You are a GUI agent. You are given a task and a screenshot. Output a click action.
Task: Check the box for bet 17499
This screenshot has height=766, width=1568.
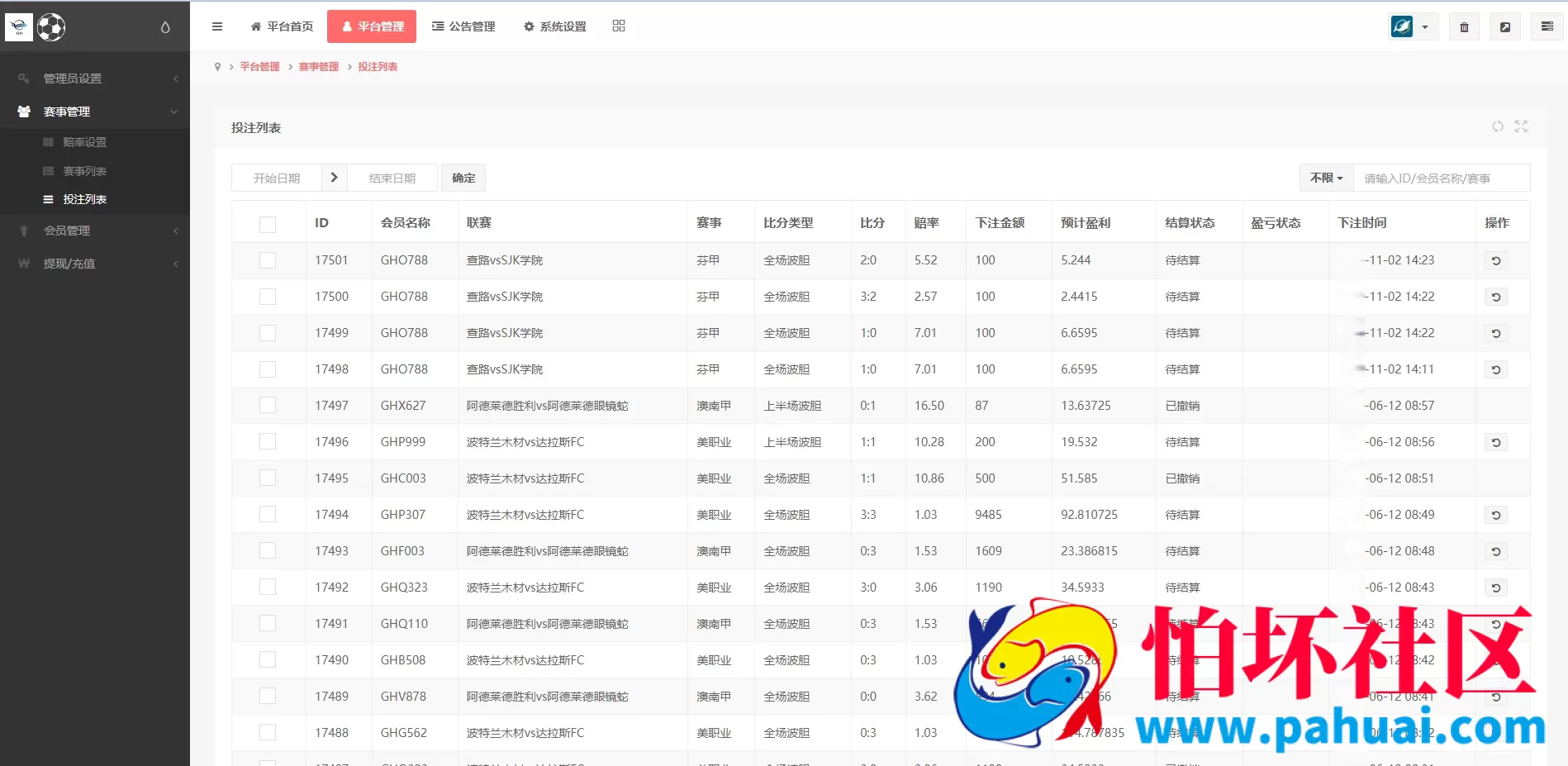click(x=268, y=333)
